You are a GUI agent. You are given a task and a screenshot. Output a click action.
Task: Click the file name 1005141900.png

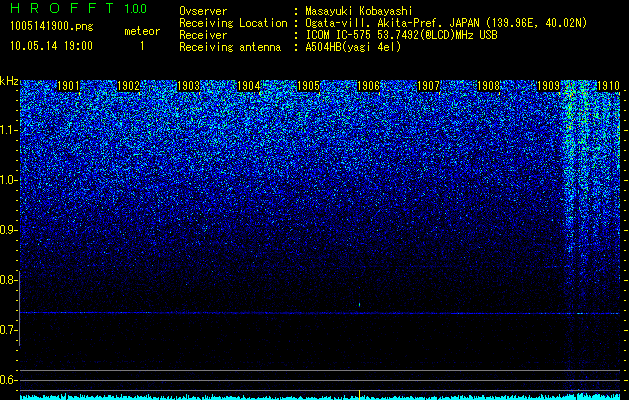52,27
